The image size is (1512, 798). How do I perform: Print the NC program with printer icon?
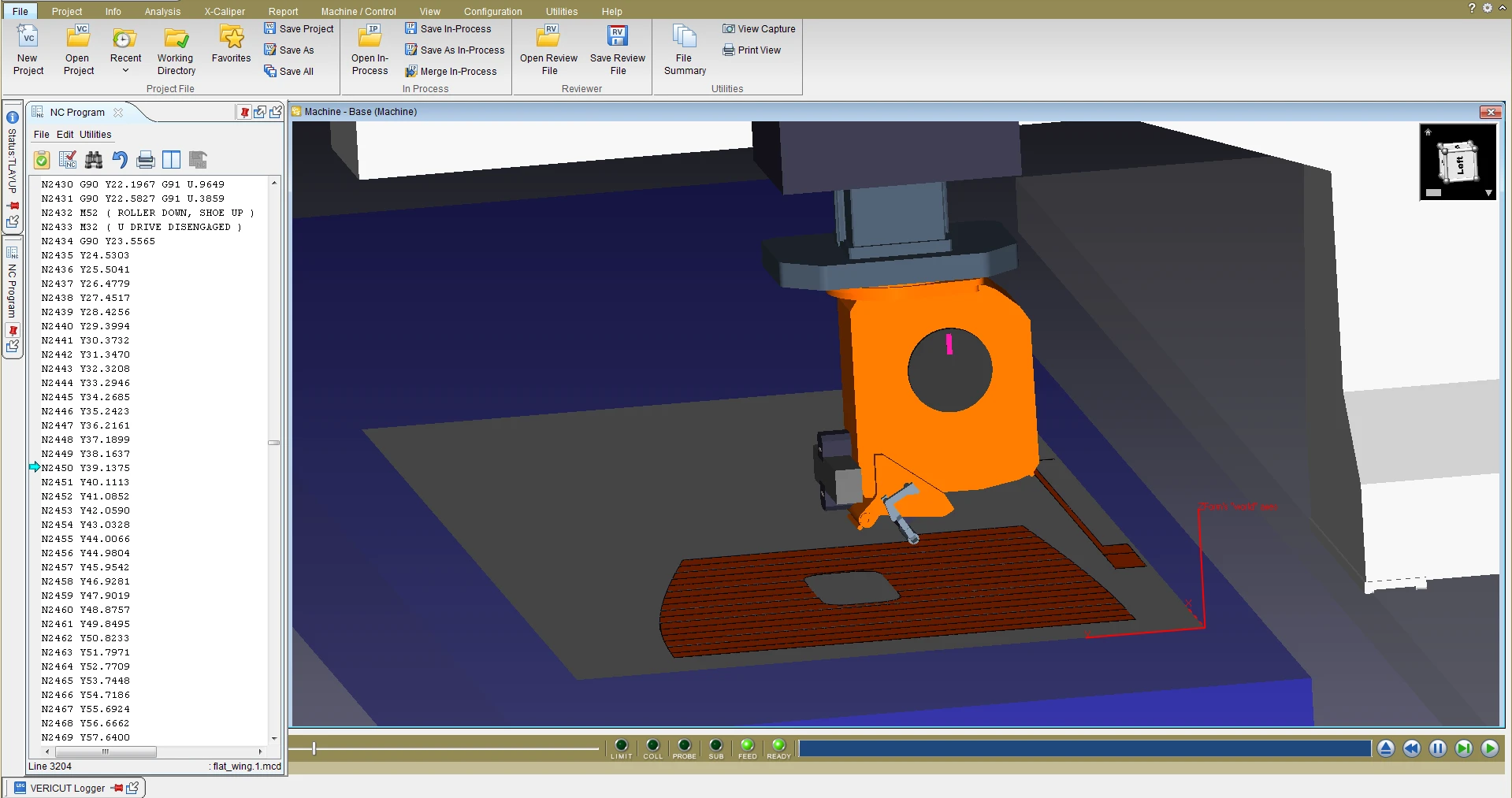(146, 160)
